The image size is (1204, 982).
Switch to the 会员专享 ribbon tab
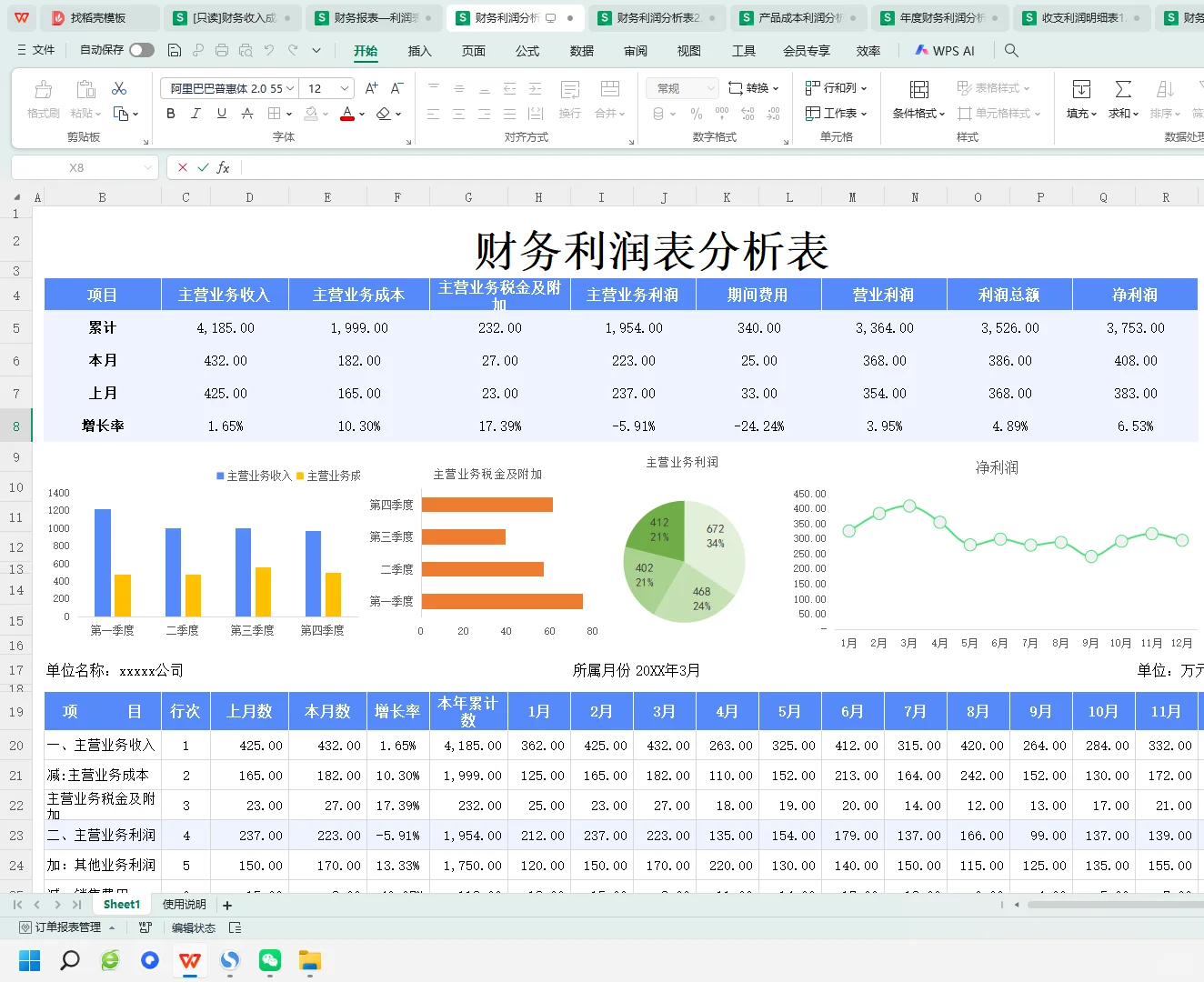point(807,51)
